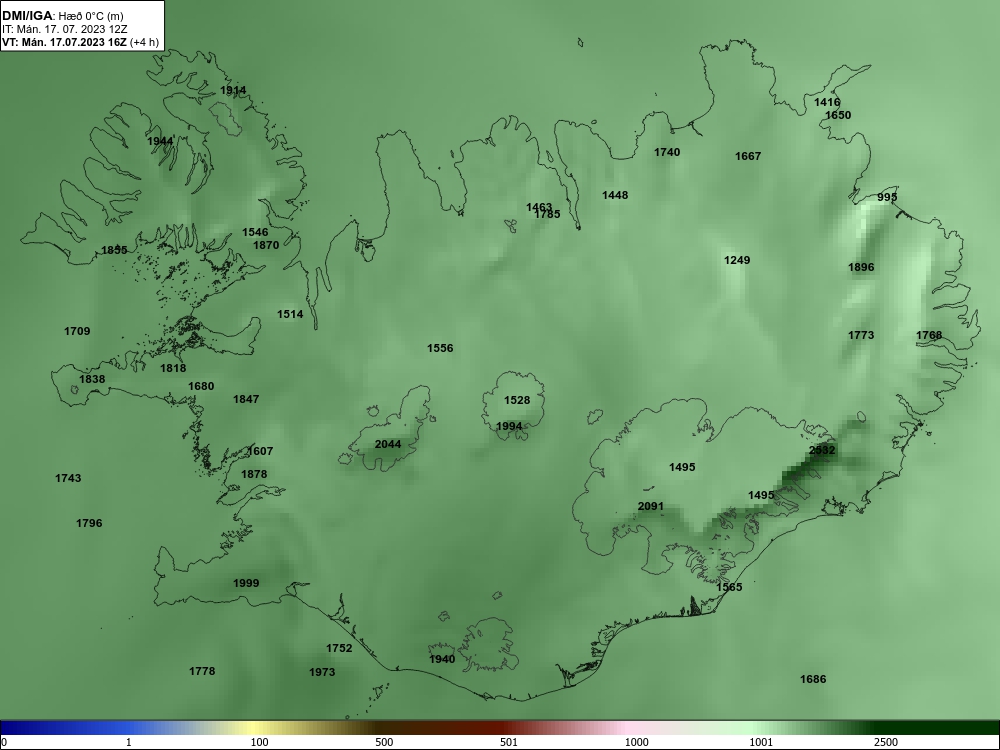Click the VT valid time line

click(x=79, y=42)
